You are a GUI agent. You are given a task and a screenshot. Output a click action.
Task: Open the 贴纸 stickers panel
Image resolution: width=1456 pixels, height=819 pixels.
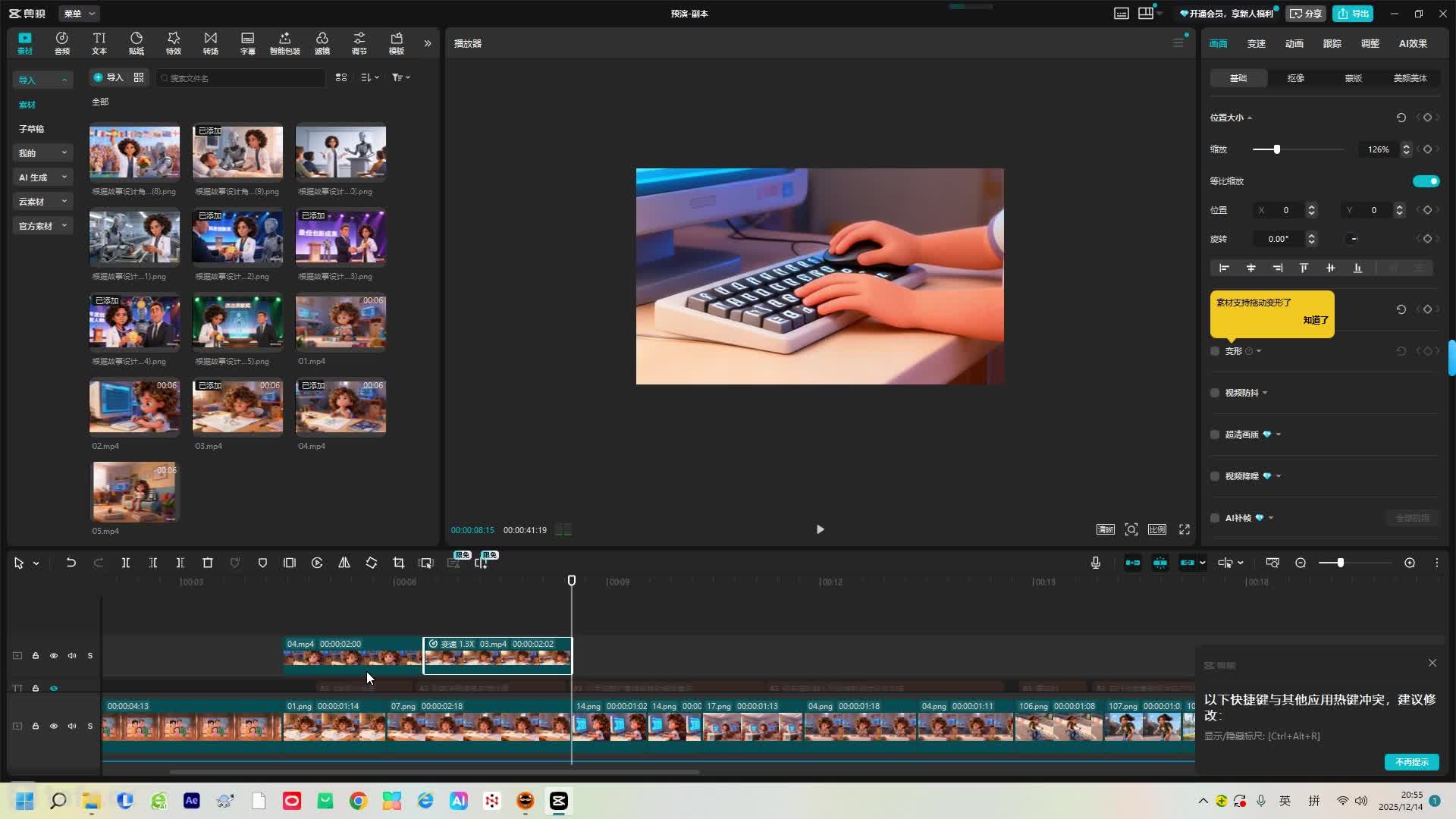pos(136,43)
